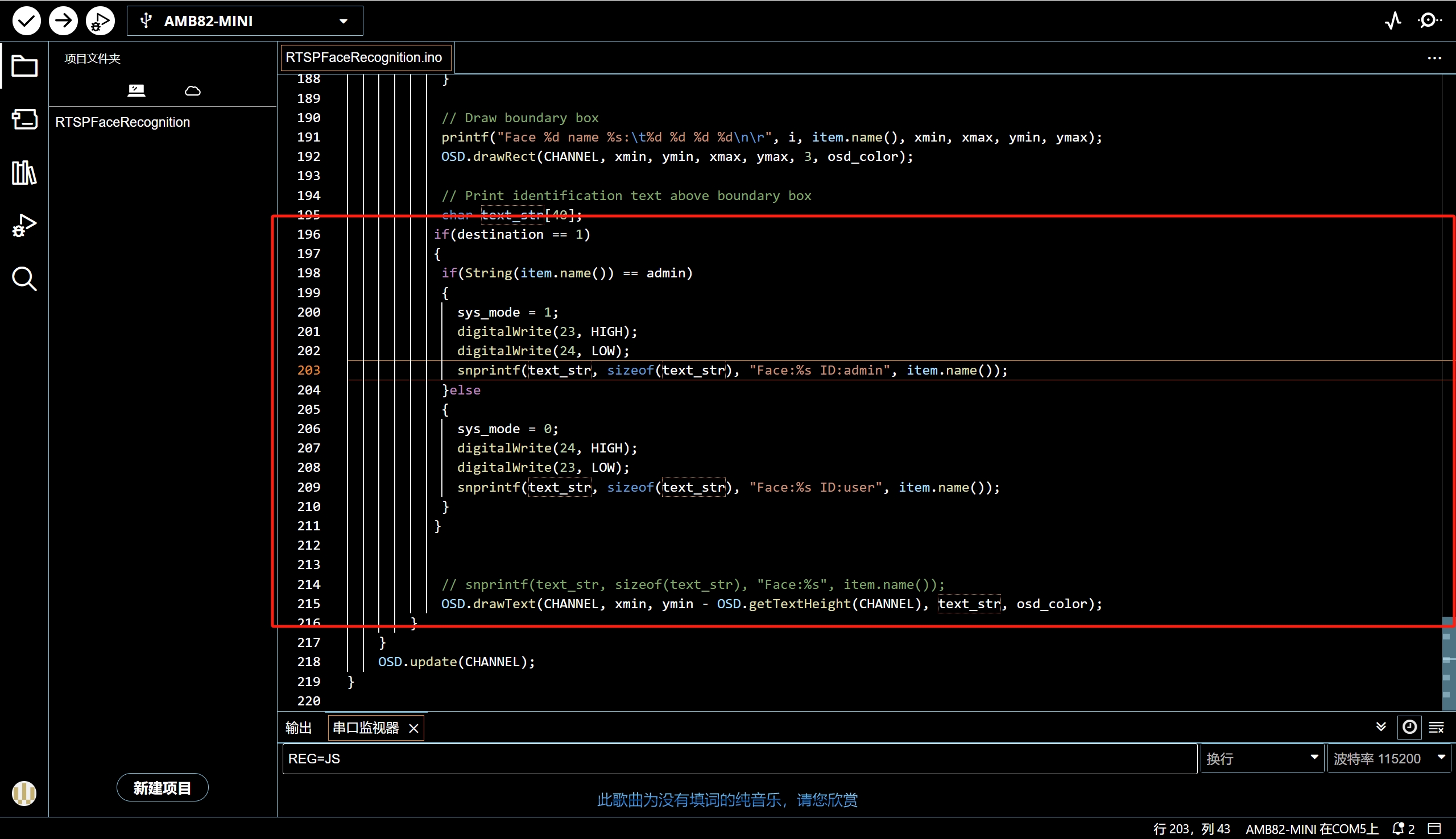Image resolution: width=1456 pixels, height=839 pixels.
Task: Click line number 215 in the gutter
Action: [308, 603]
